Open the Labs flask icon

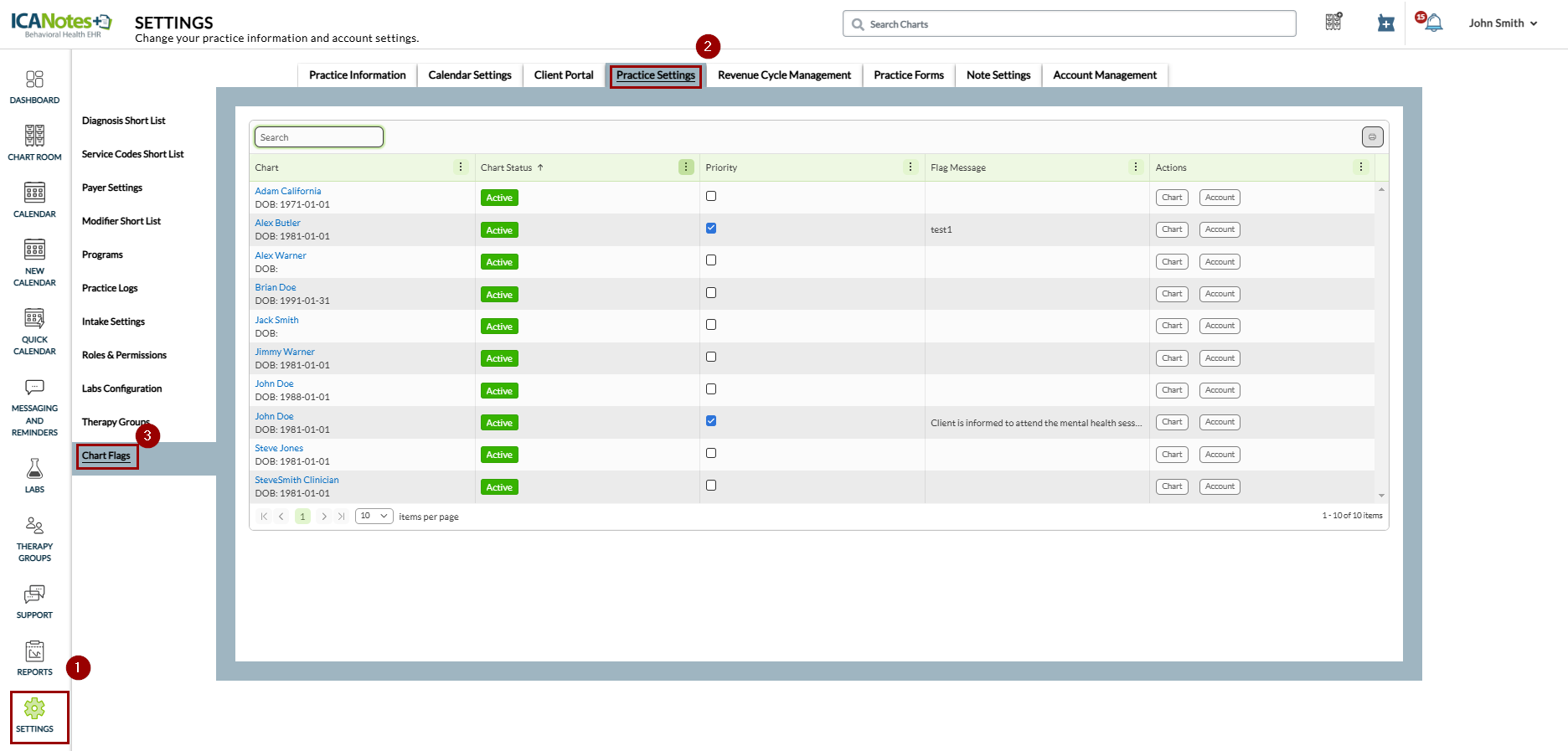pos(34,475)
